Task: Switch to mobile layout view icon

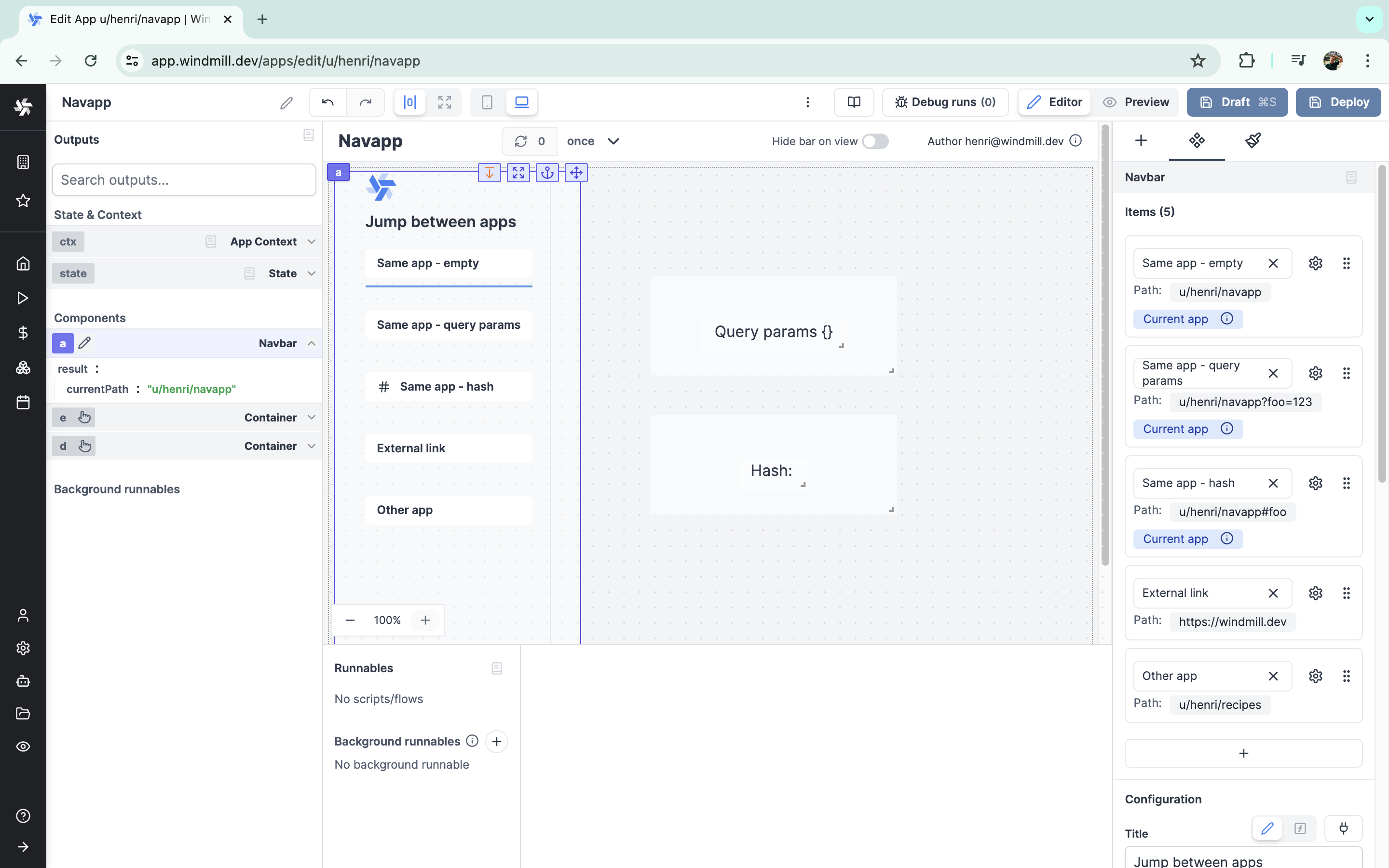Action: [487, 102]
